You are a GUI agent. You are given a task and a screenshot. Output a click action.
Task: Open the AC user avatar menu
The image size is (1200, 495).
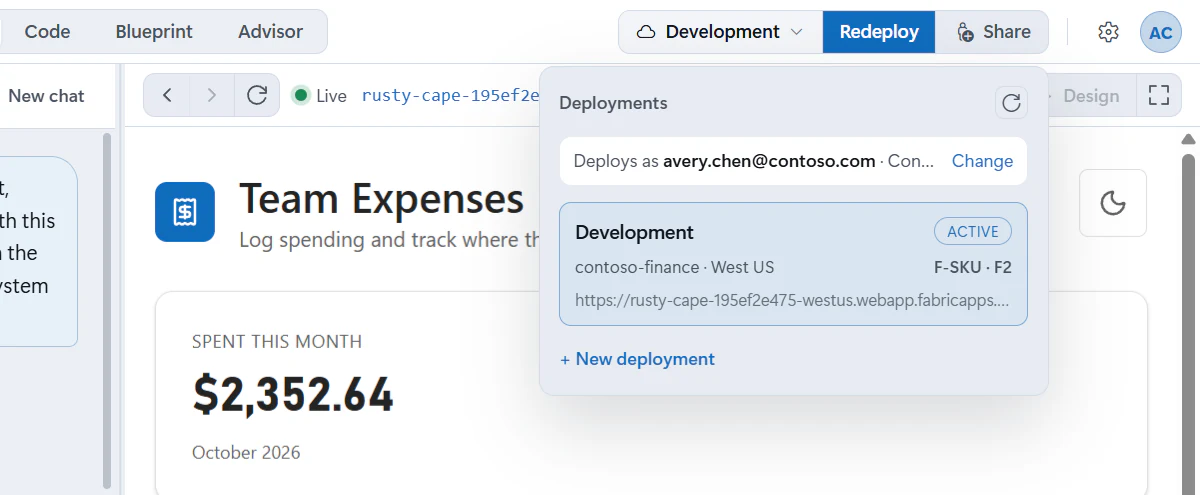(x=1161, y=32)
